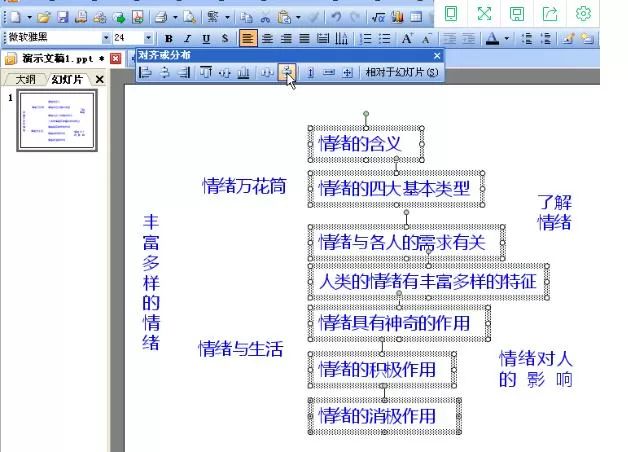Toggle italic formatting
628x452 pixels.
click(187, 38)
